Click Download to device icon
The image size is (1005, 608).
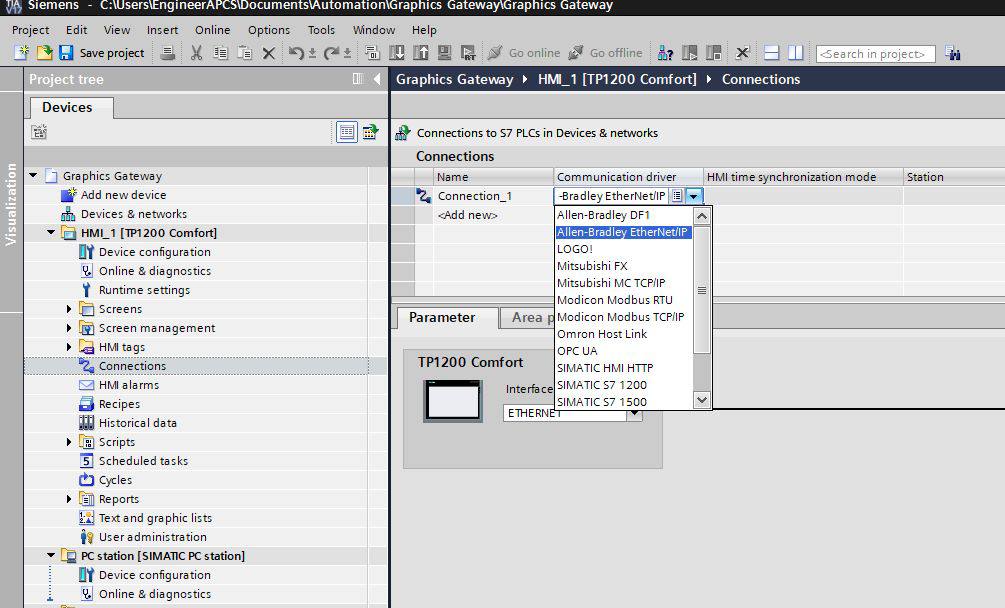click(397, 53)
